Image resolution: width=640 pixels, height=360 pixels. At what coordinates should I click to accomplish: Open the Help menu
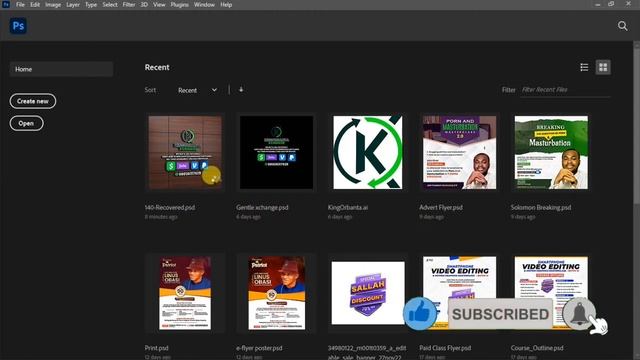(226, 5)
